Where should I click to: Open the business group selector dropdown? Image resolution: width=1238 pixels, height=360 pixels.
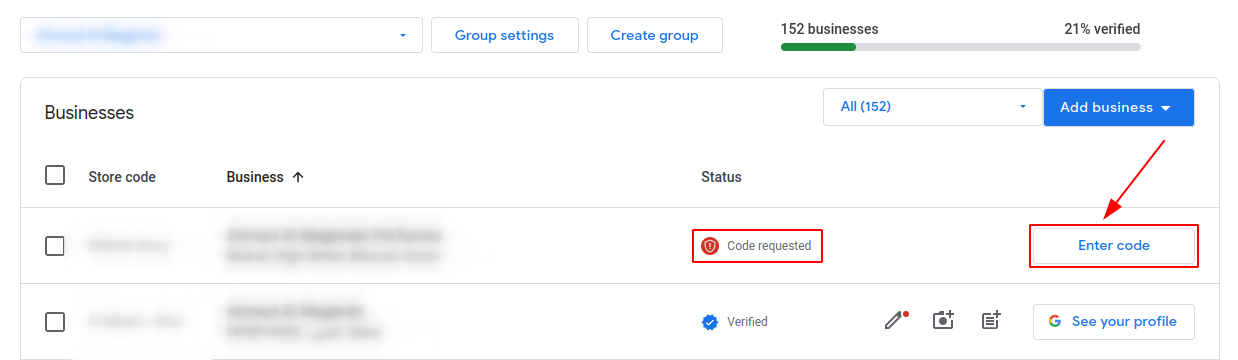pos(221,35)
